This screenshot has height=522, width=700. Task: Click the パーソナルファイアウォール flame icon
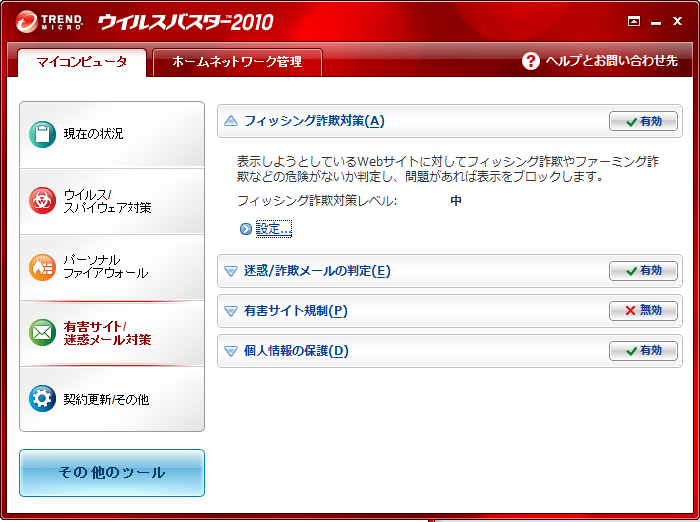tap(42, 267)
